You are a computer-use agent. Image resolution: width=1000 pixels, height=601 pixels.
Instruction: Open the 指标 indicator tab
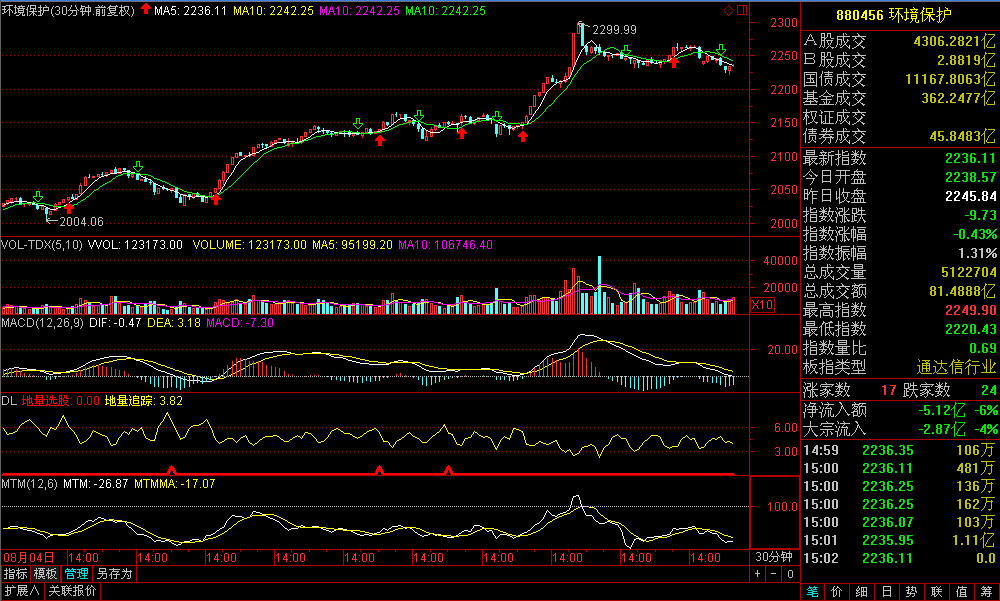[x=15, y=574]
